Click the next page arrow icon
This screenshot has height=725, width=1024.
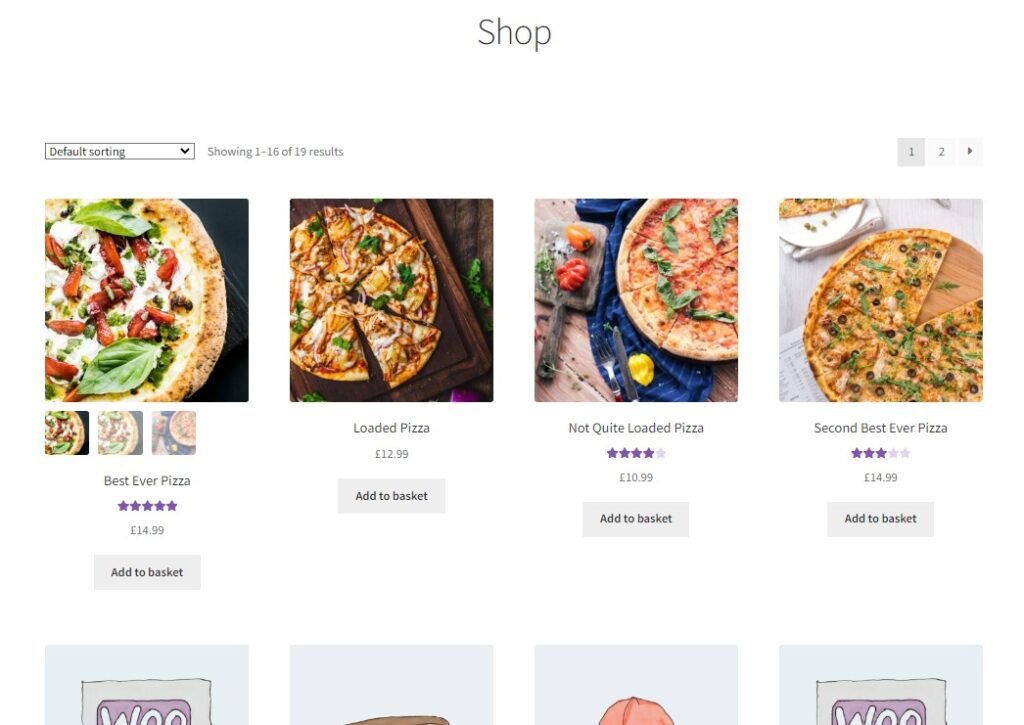pyautogui.click(x=969, y=151)
